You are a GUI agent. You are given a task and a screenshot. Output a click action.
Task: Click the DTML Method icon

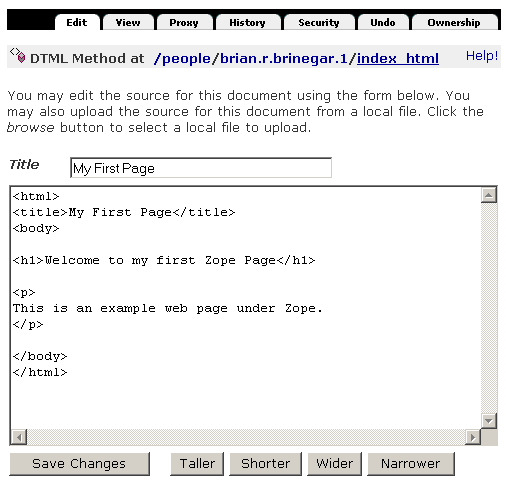point(18,55)
